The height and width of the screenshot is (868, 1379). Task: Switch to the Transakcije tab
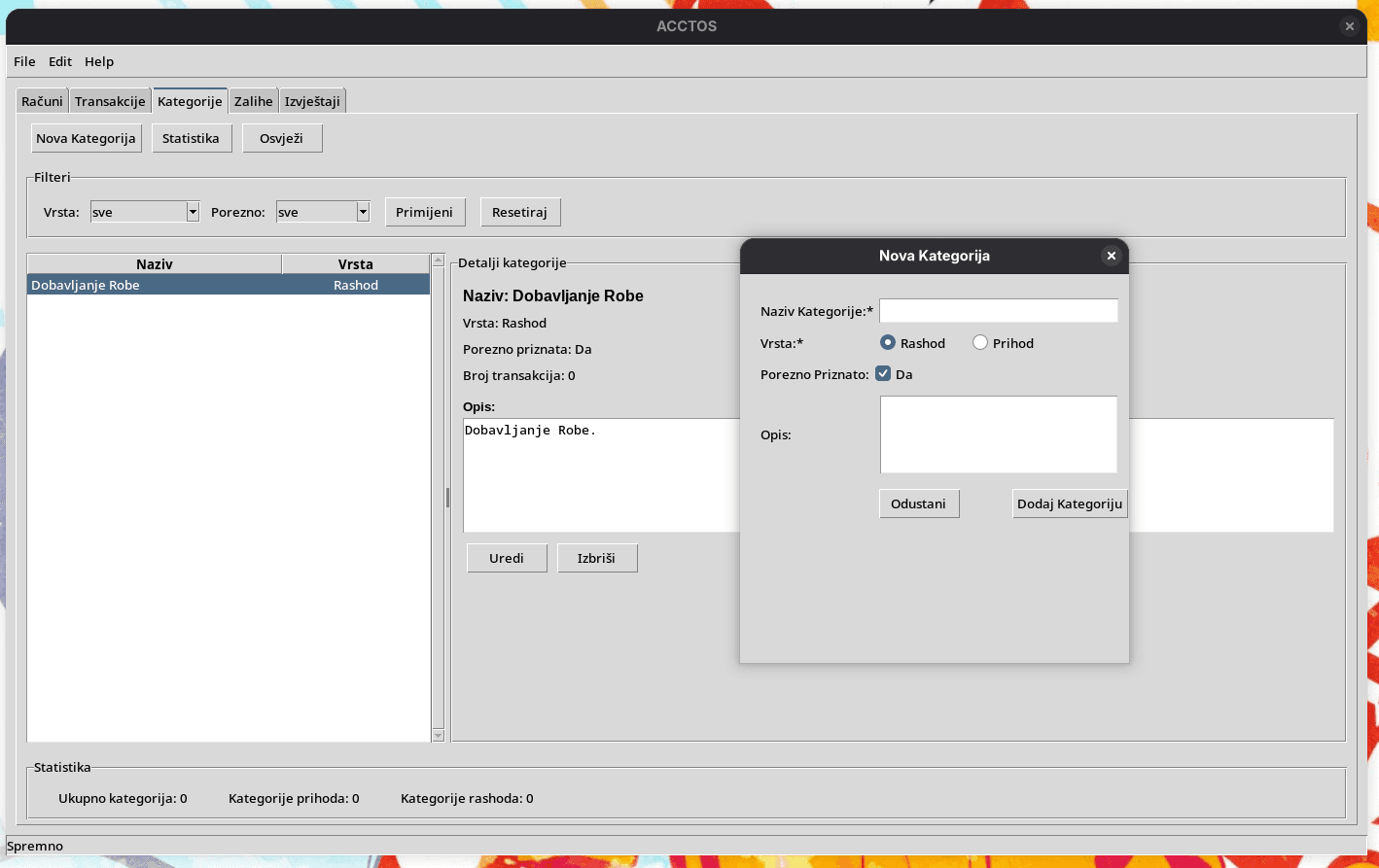[110, 101]
